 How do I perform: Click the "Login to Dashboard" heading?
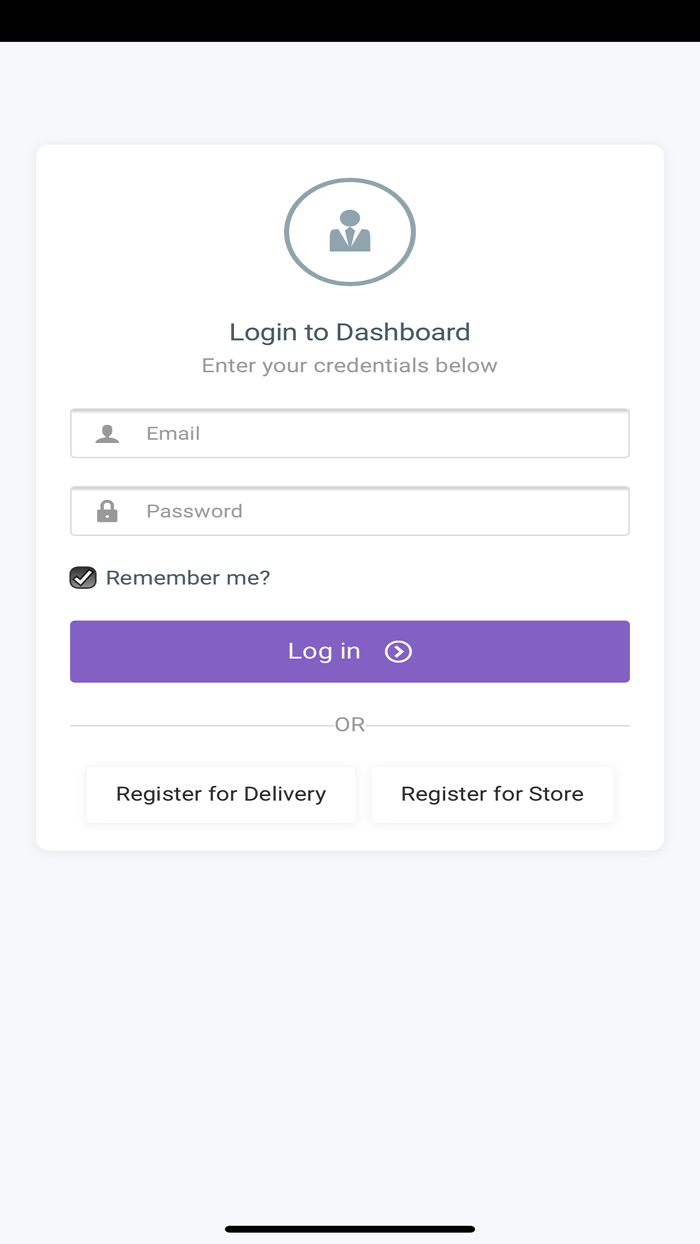350,332
